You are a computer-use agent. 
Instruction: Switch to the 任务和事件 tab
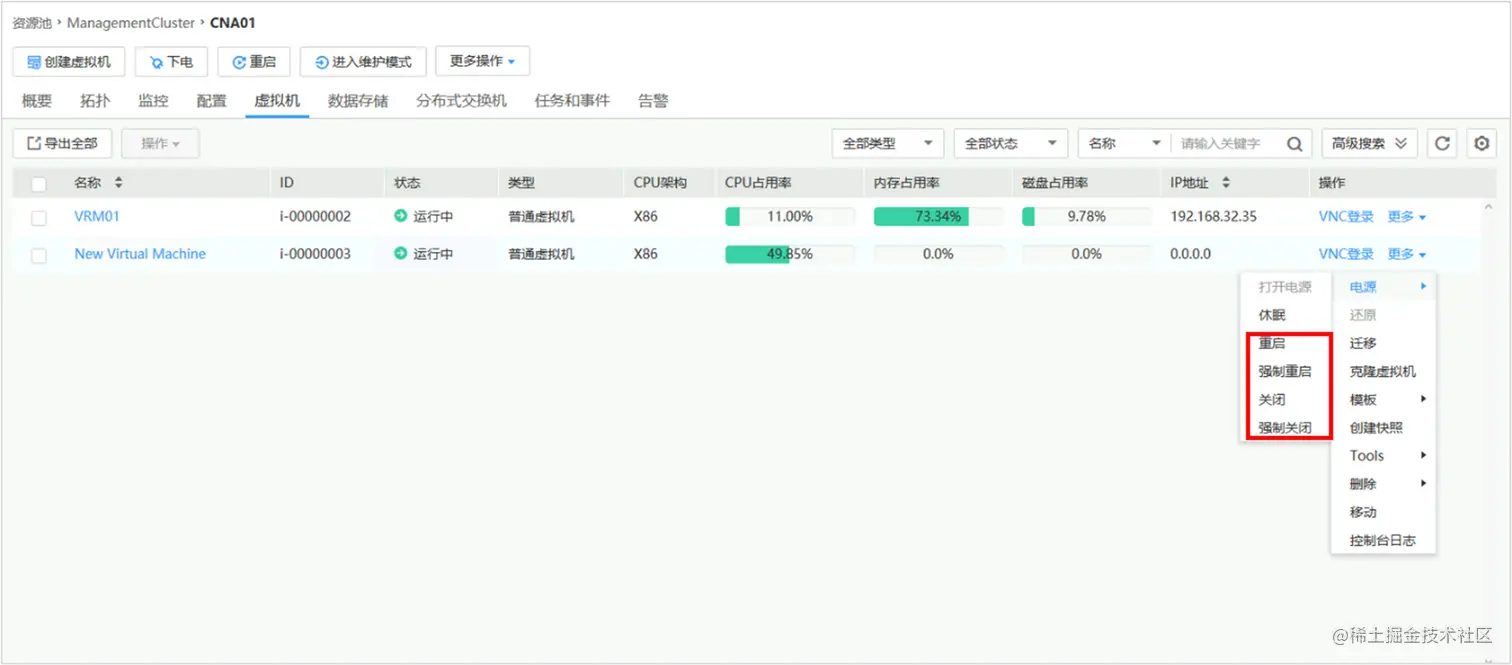click(x=572, y=100)
